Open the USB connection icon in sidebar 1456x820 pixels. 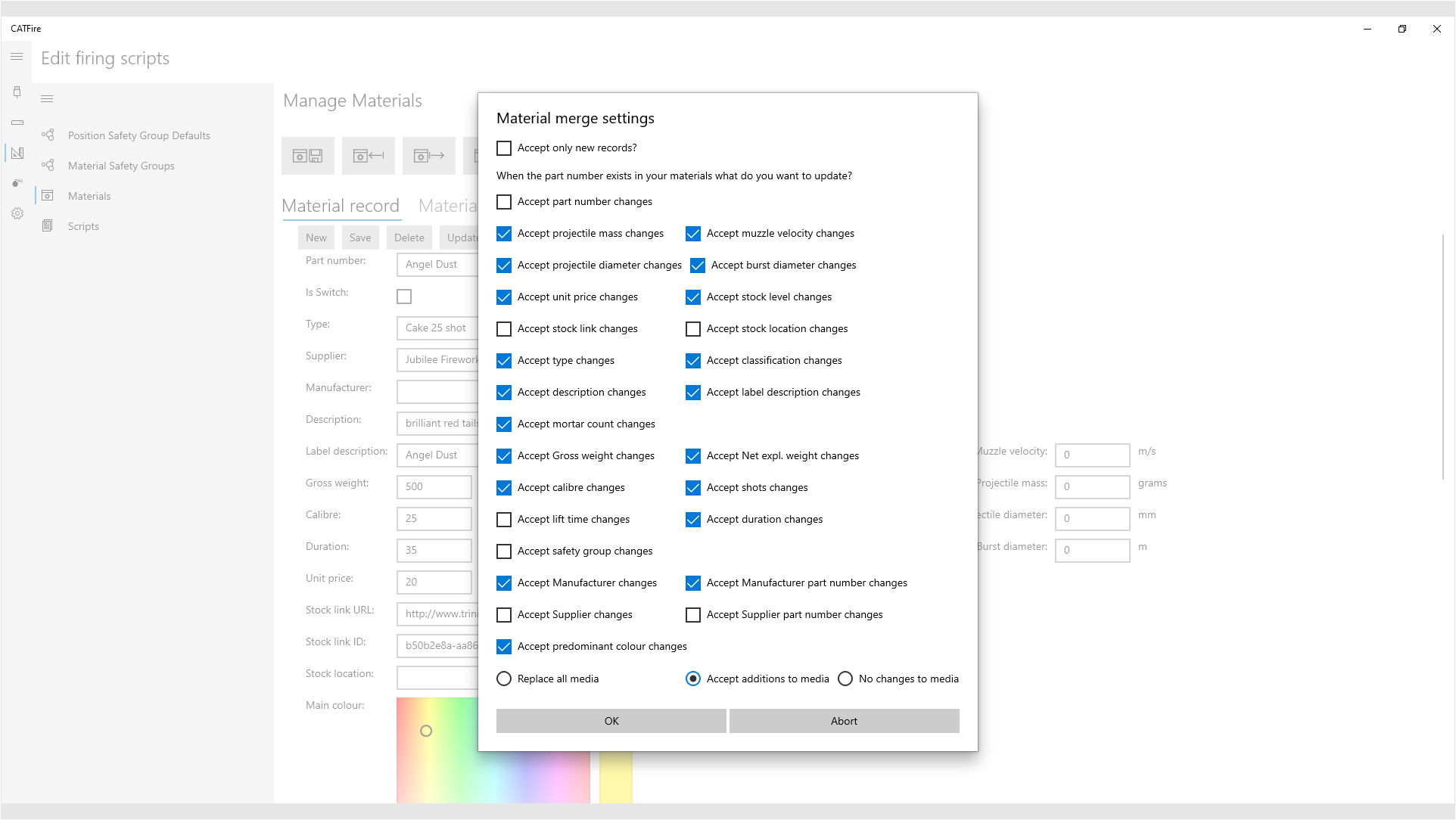[x=17, y=92]
